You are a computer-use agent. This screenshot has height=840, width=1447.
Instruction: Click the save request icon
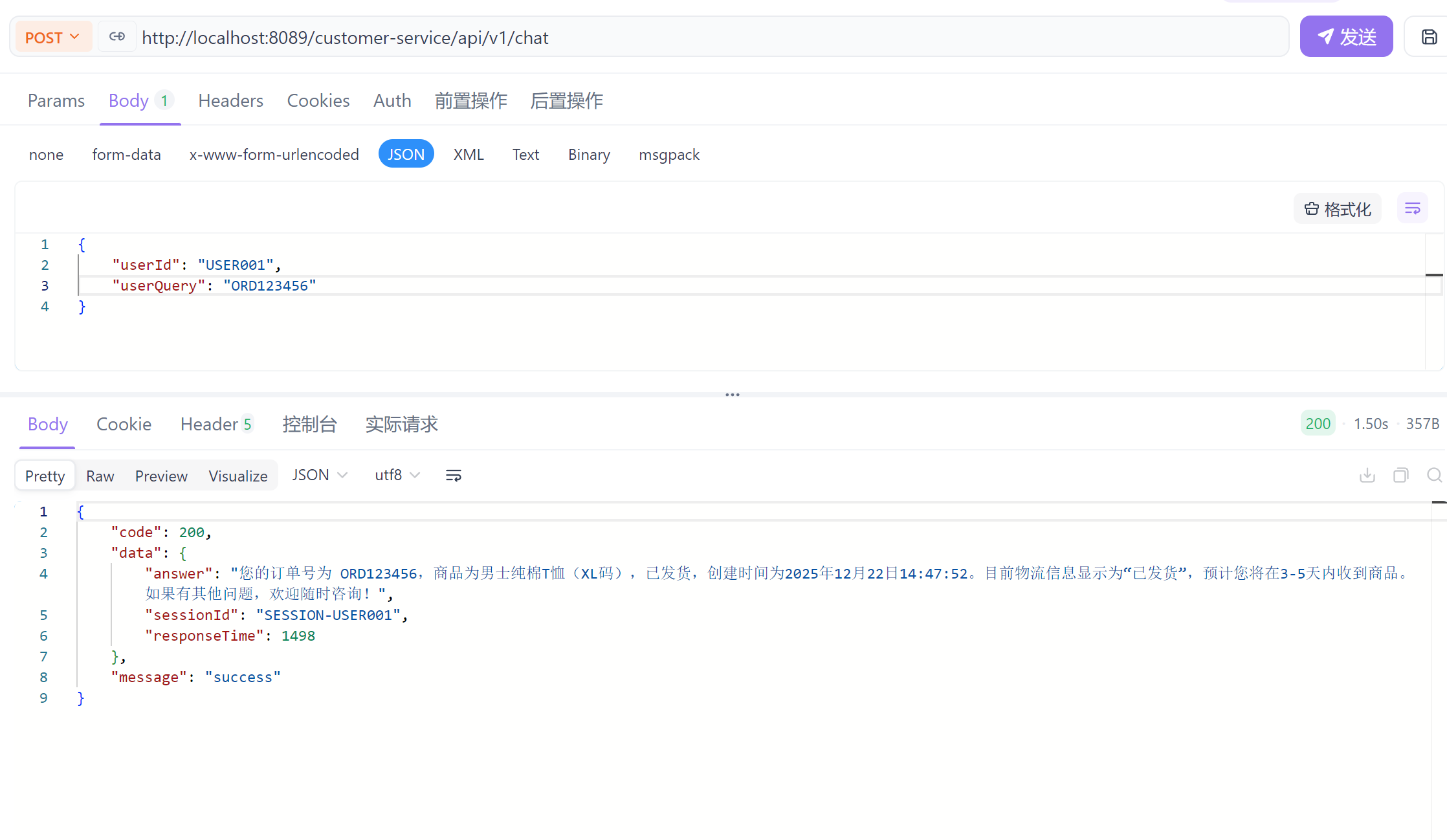pos(1429,37)
